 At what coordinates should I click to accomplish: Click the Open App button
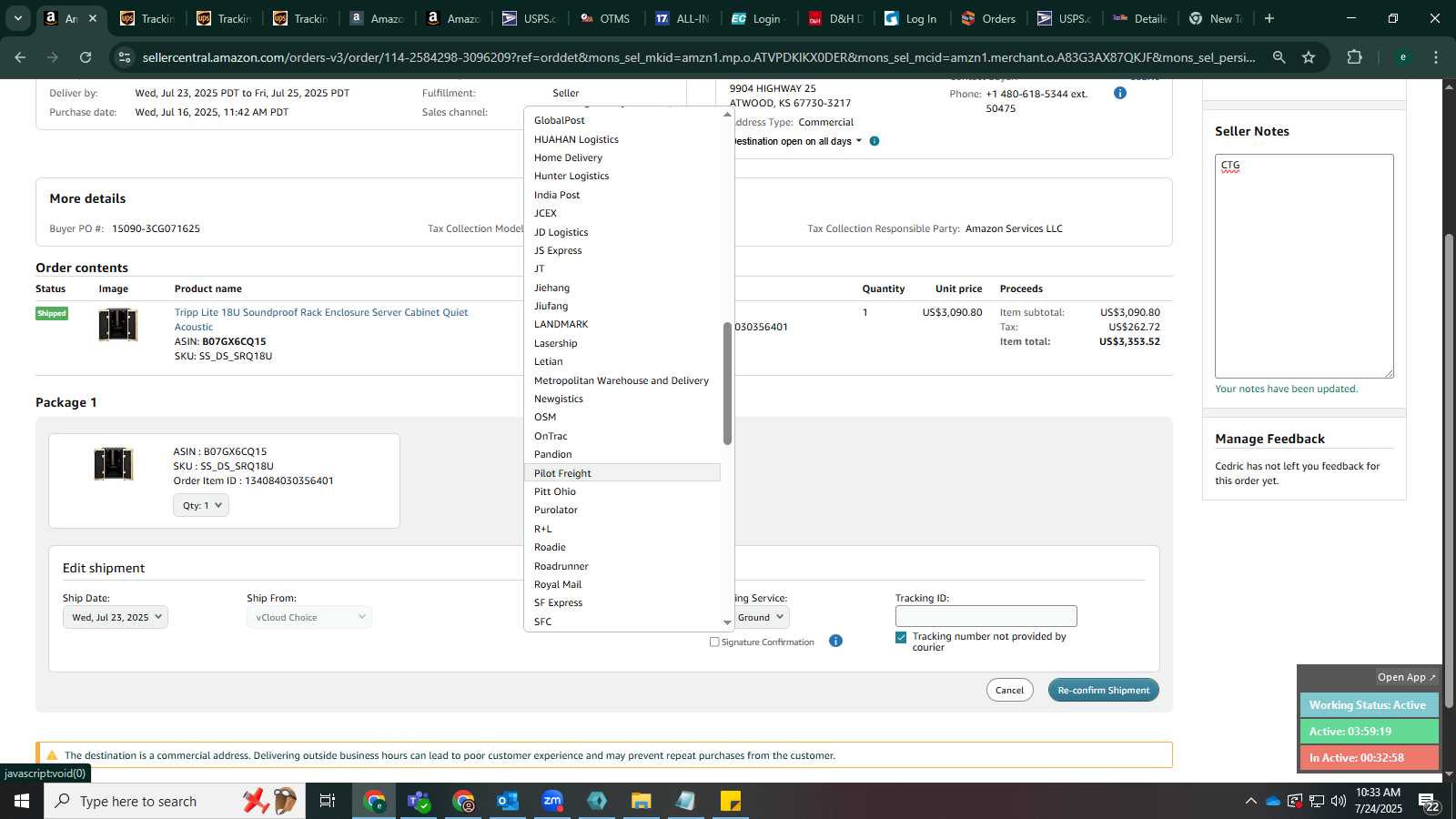(x=1406, y=677)
